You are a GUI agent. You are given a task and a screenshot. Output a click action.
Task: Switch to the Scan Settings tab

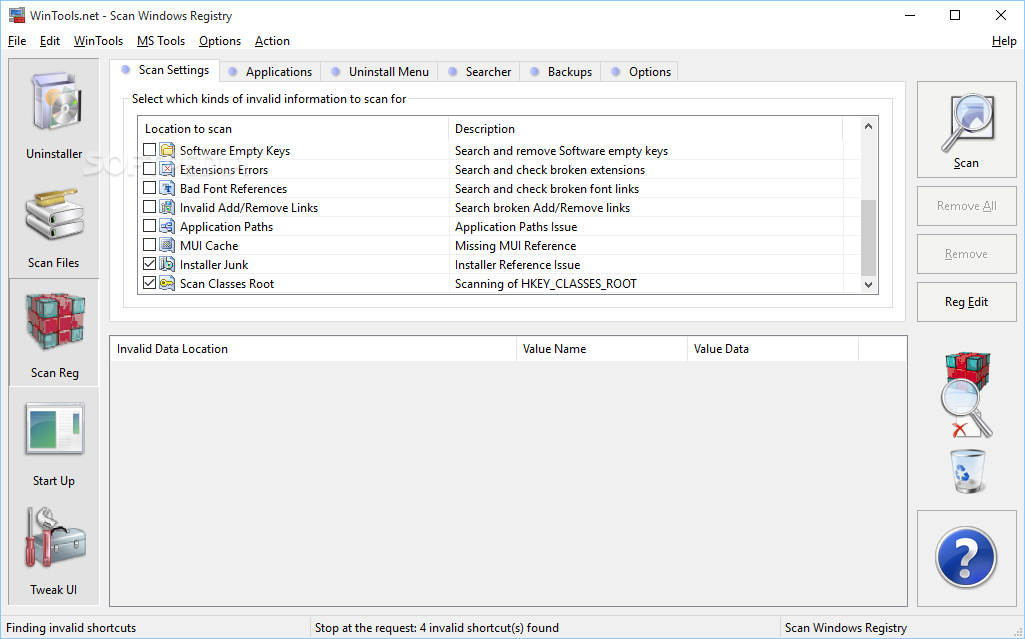(x=165, y=70)
